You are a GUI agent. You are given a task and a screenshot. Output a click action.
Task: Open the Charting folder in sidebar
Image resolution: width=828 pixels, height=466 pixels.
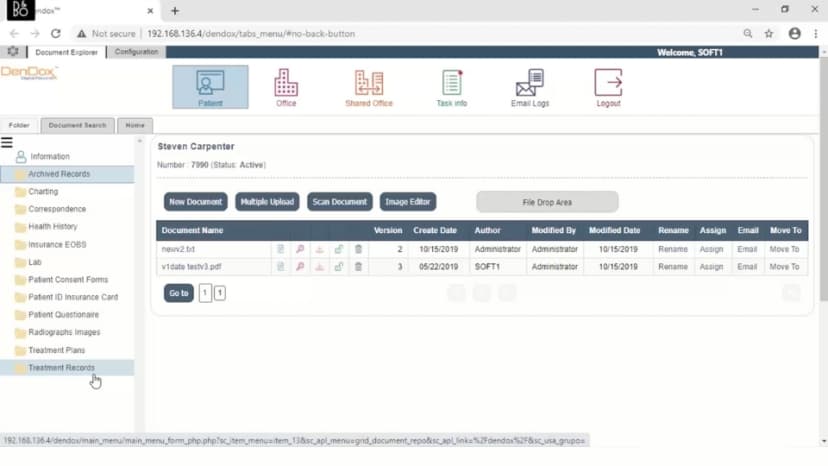tap(43, 191)
